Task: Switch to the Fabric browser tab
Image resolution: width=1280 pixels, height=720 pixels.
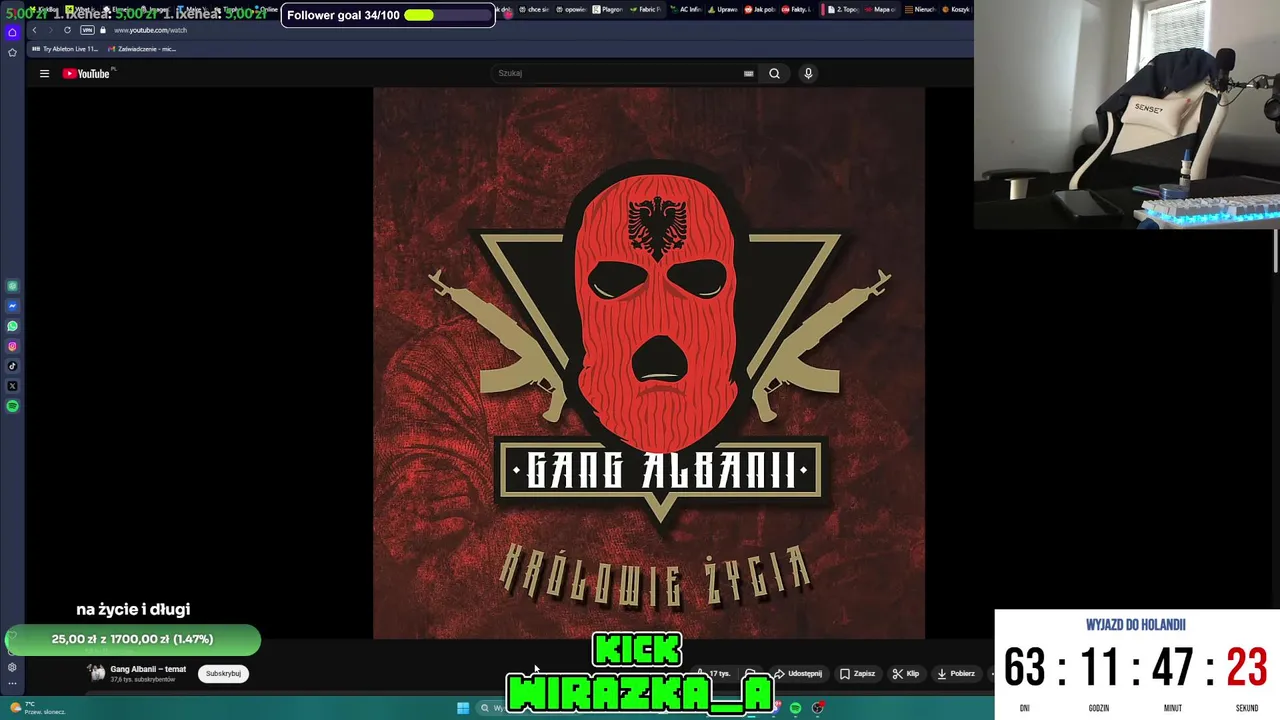Action: tap(647, 9)
